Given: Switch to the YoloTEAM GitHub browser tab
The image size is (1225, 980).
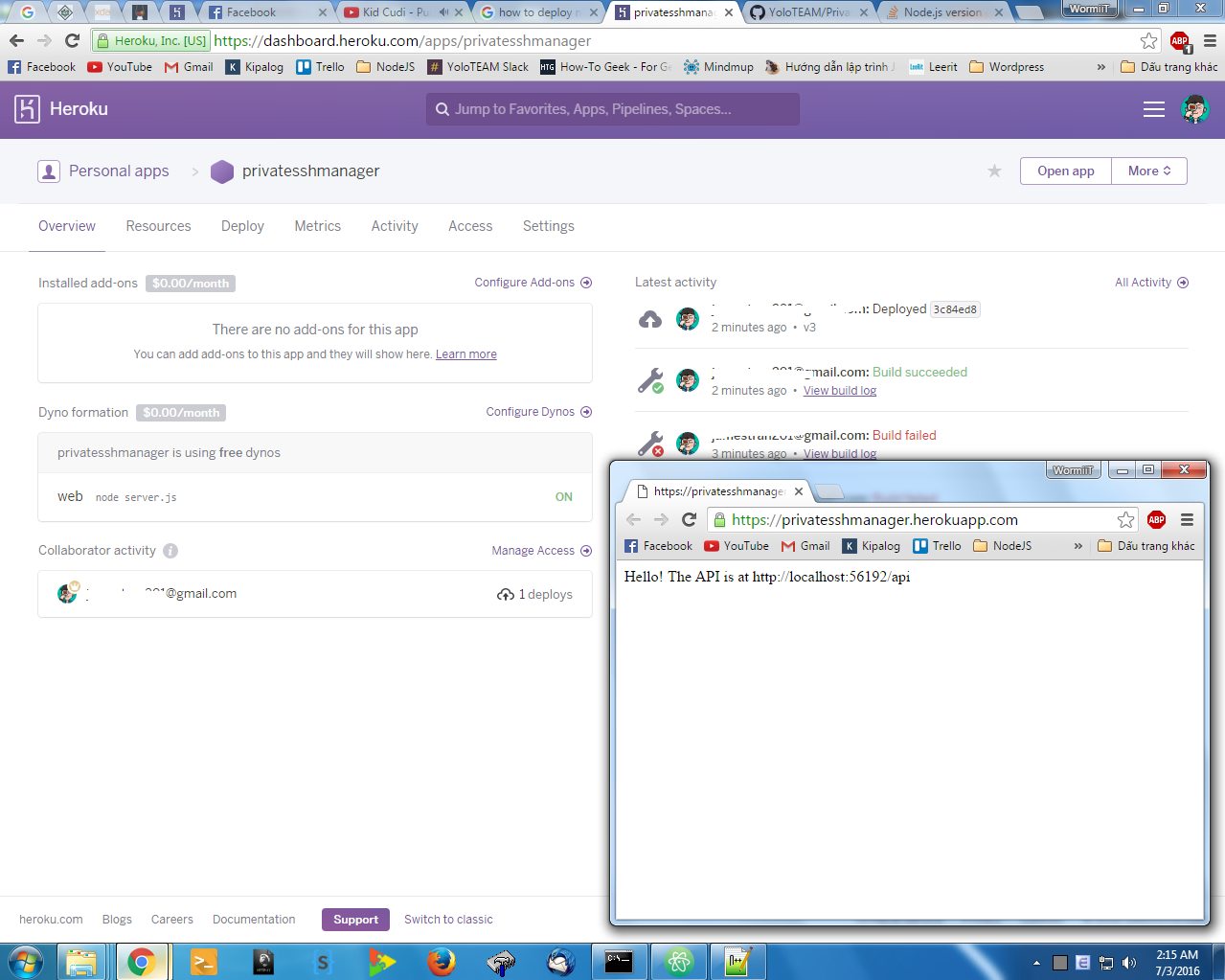Looking at the screenshot, I should [808, 12].
